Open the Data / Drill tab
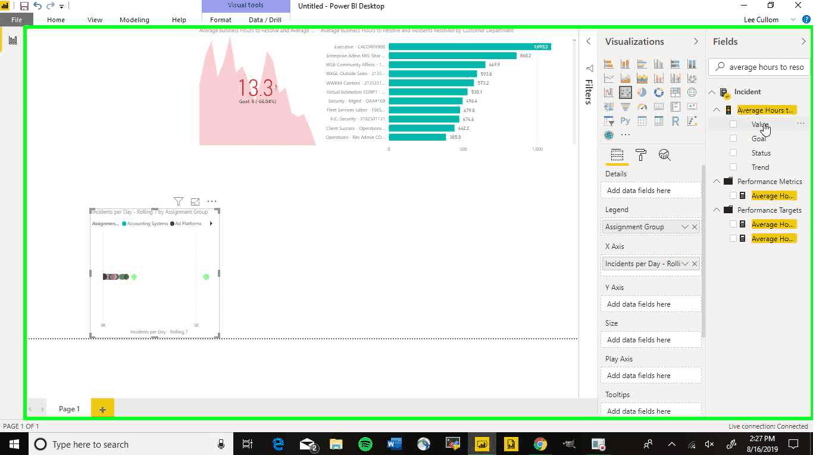Viewport: 814px width, 457px height. pos(265,20)
